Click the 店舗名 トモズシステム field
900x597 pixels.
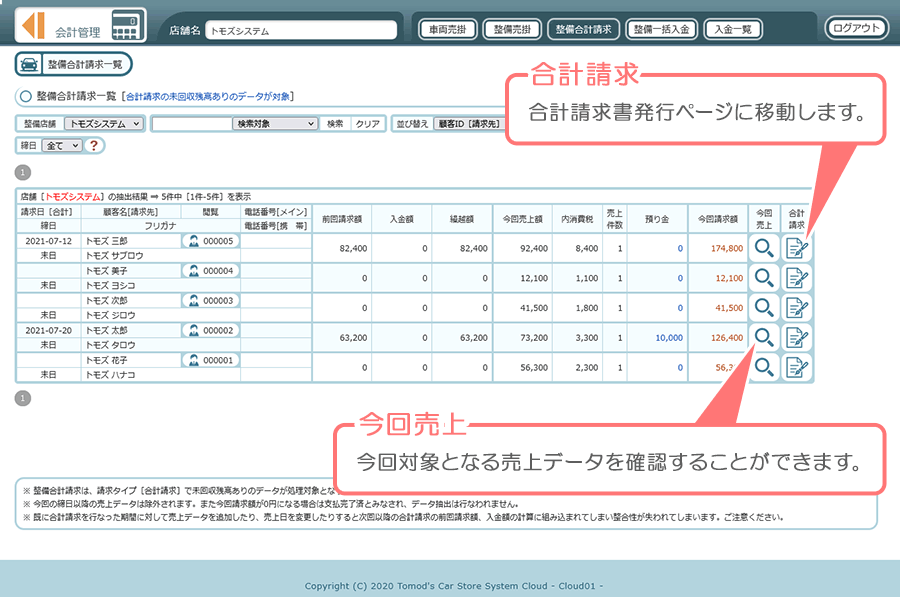(301, 30)
